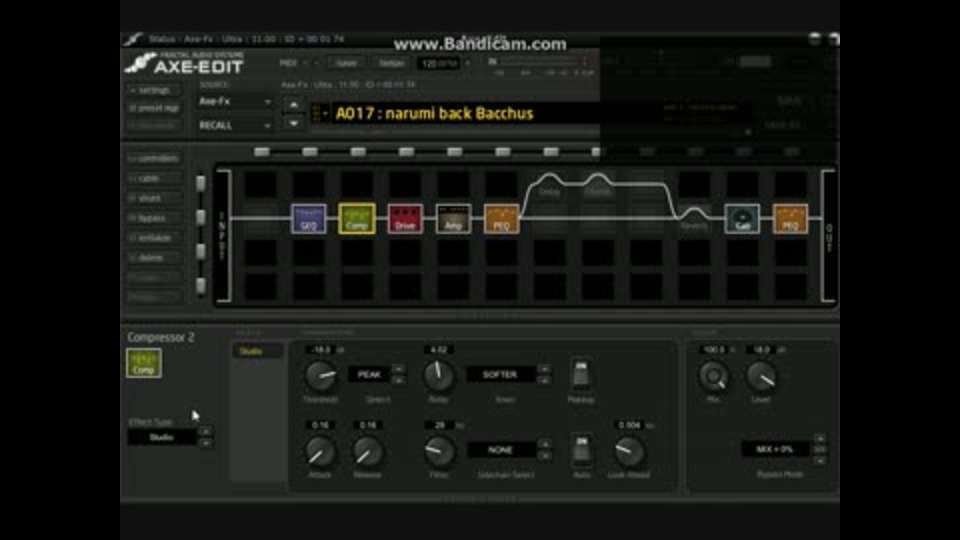Click the shunt button

pyautogui.click(x=154, y=198)
